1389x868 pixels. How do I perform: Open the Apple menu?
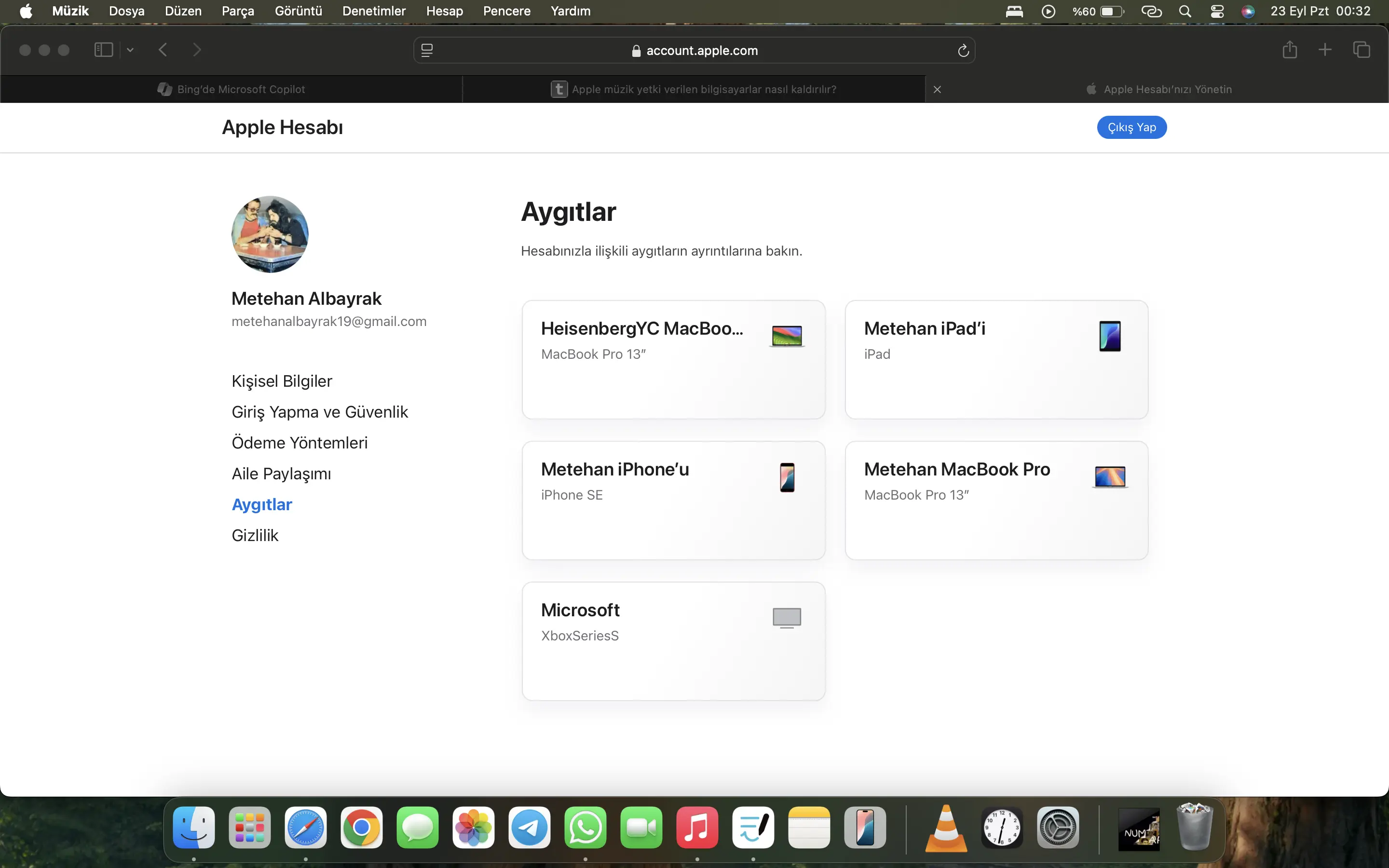26,11
